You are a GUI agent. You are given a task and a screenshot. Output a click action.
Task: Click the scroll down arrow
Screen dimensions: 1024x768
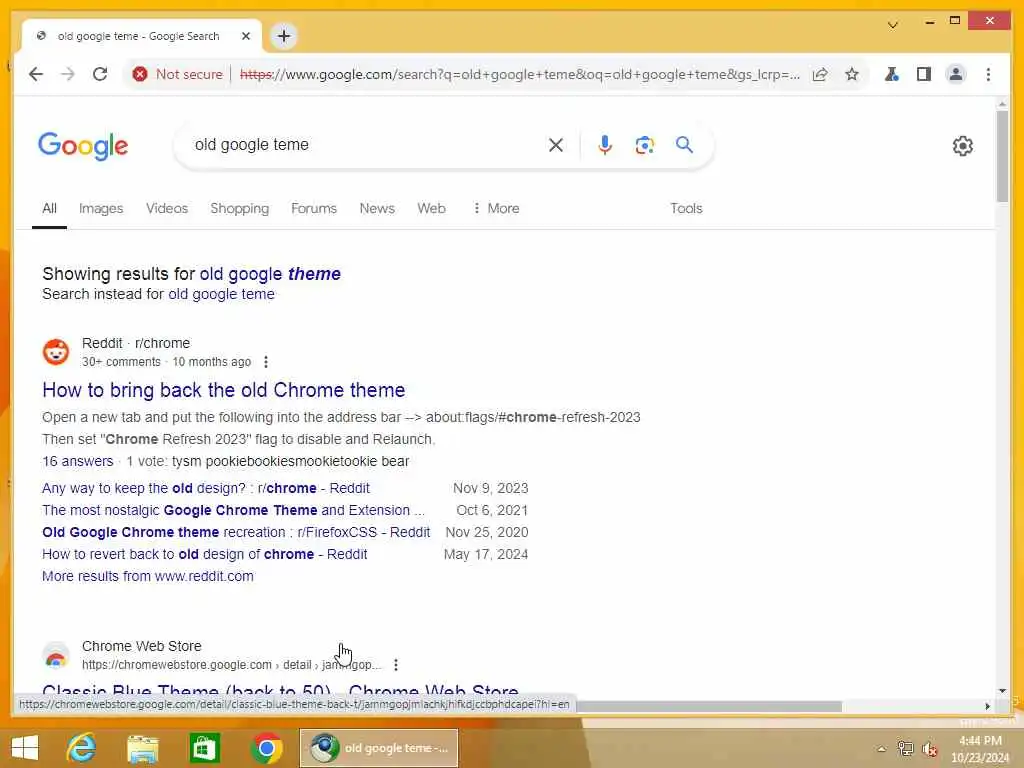(1002, 691)
